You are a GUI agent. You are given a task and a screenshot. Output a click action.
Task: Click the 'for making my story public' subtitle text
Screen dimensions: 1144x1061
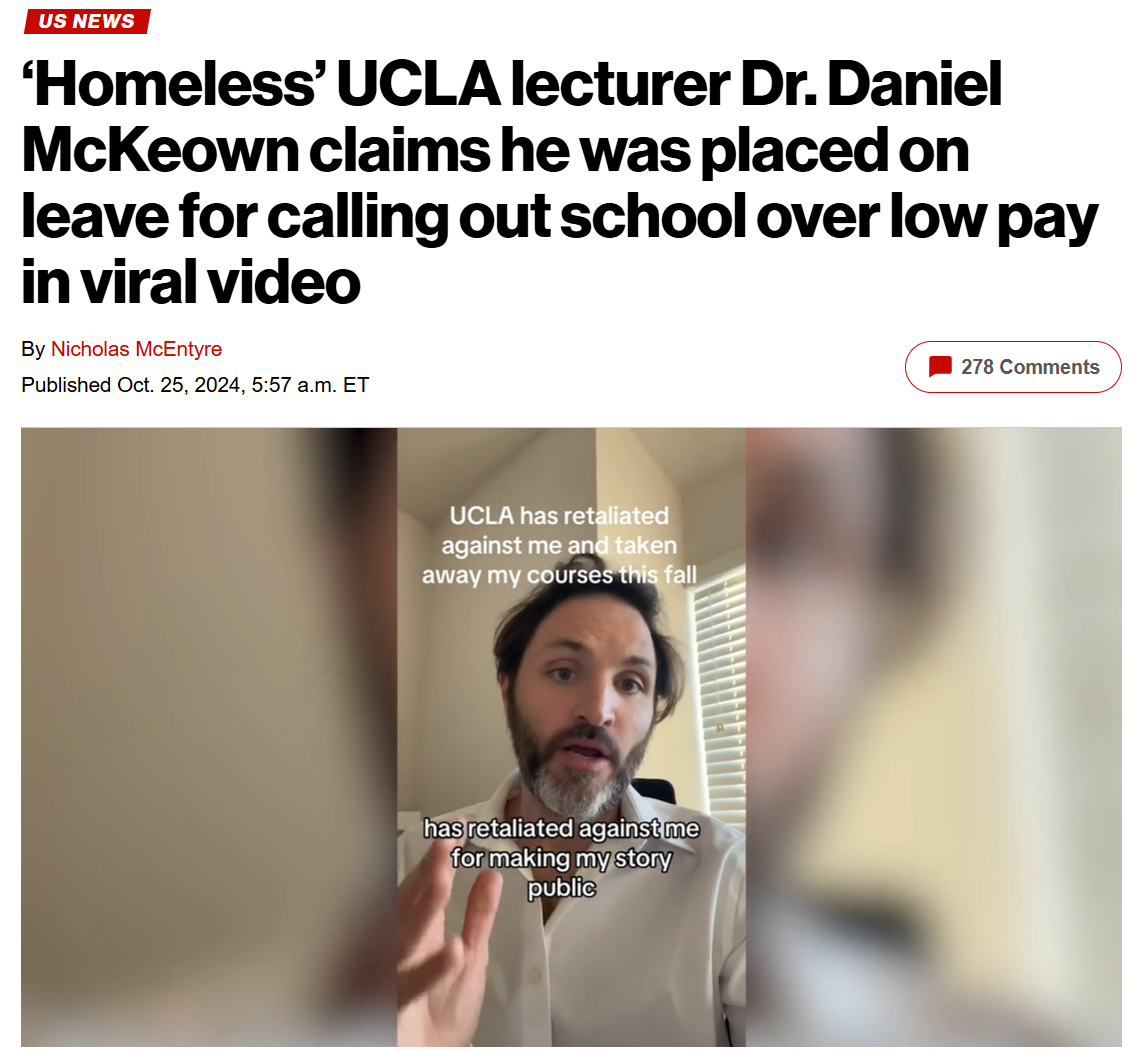coord(561,873)
